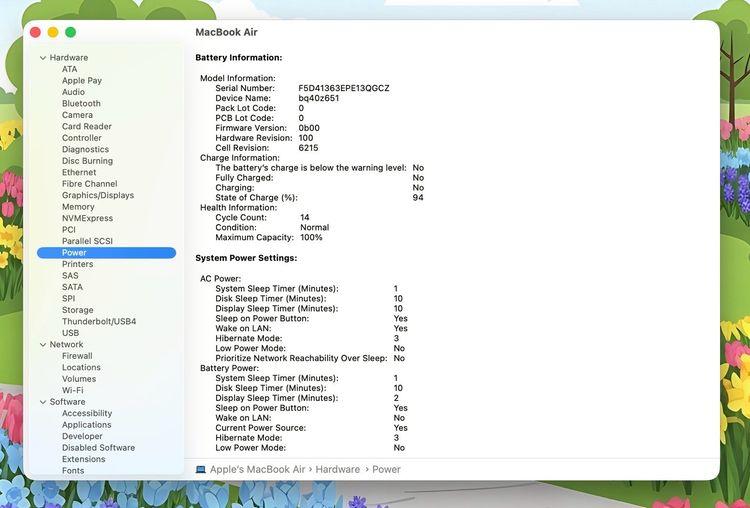Select SPI in the sidebar

(68, 298)
